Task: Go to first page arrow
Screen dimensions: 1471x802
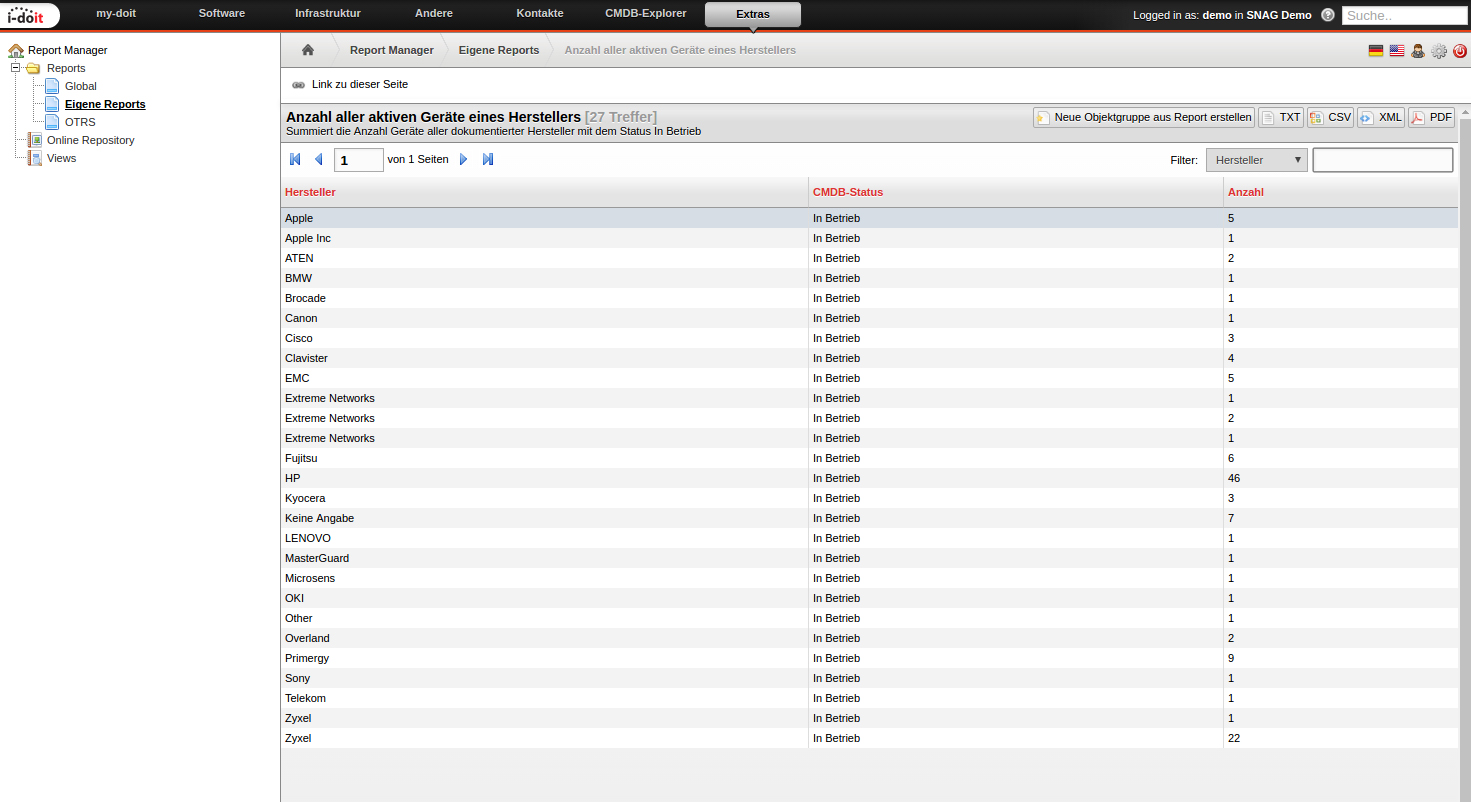Action: point(295,159)
